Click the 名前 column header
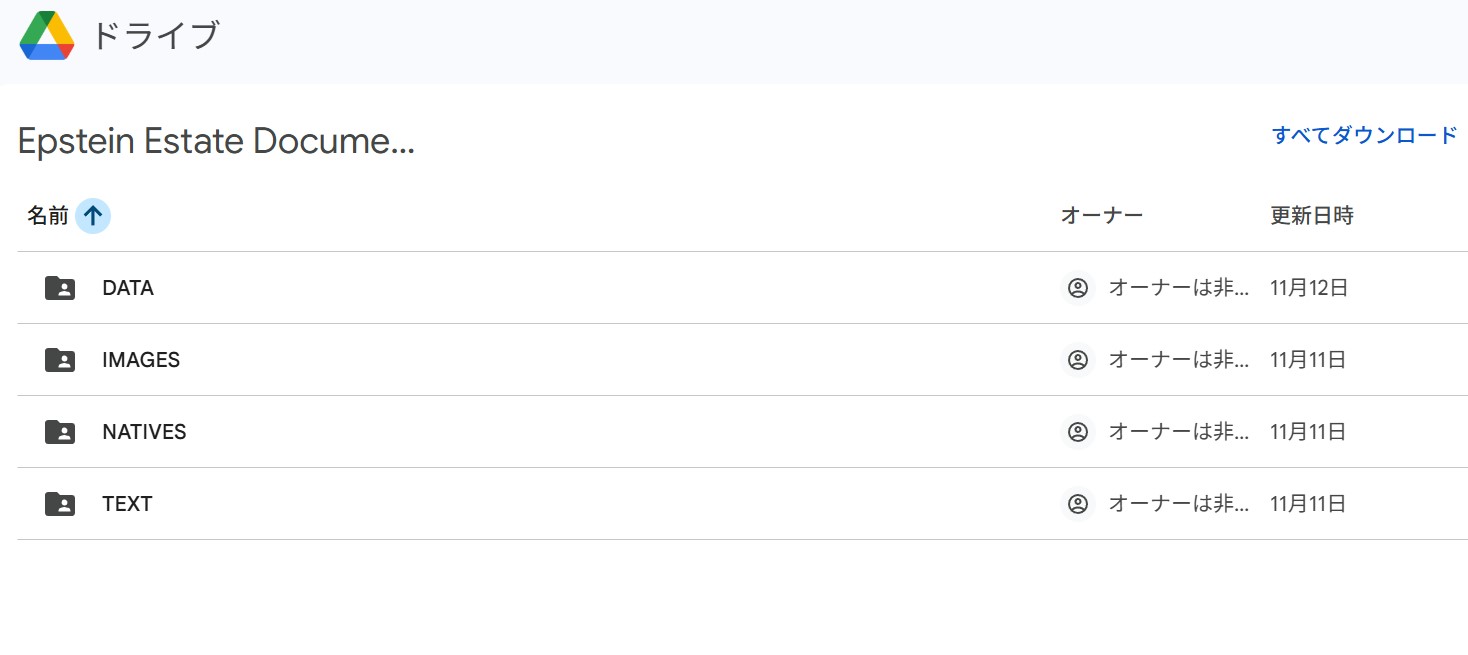1468x655 pixels. tap(47, 215)
